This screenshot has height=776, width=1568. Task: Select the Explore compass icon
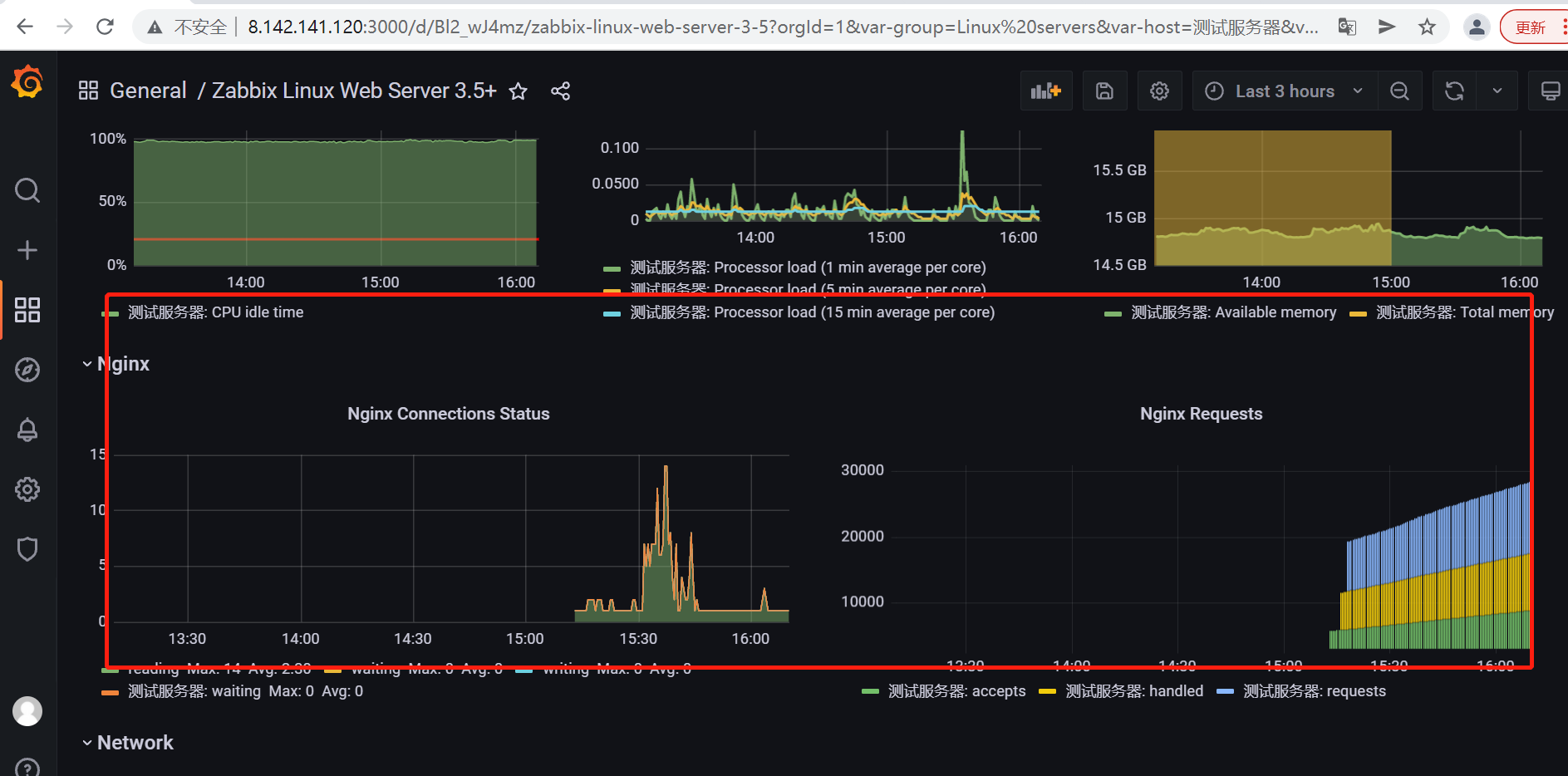tap(27, 370)
